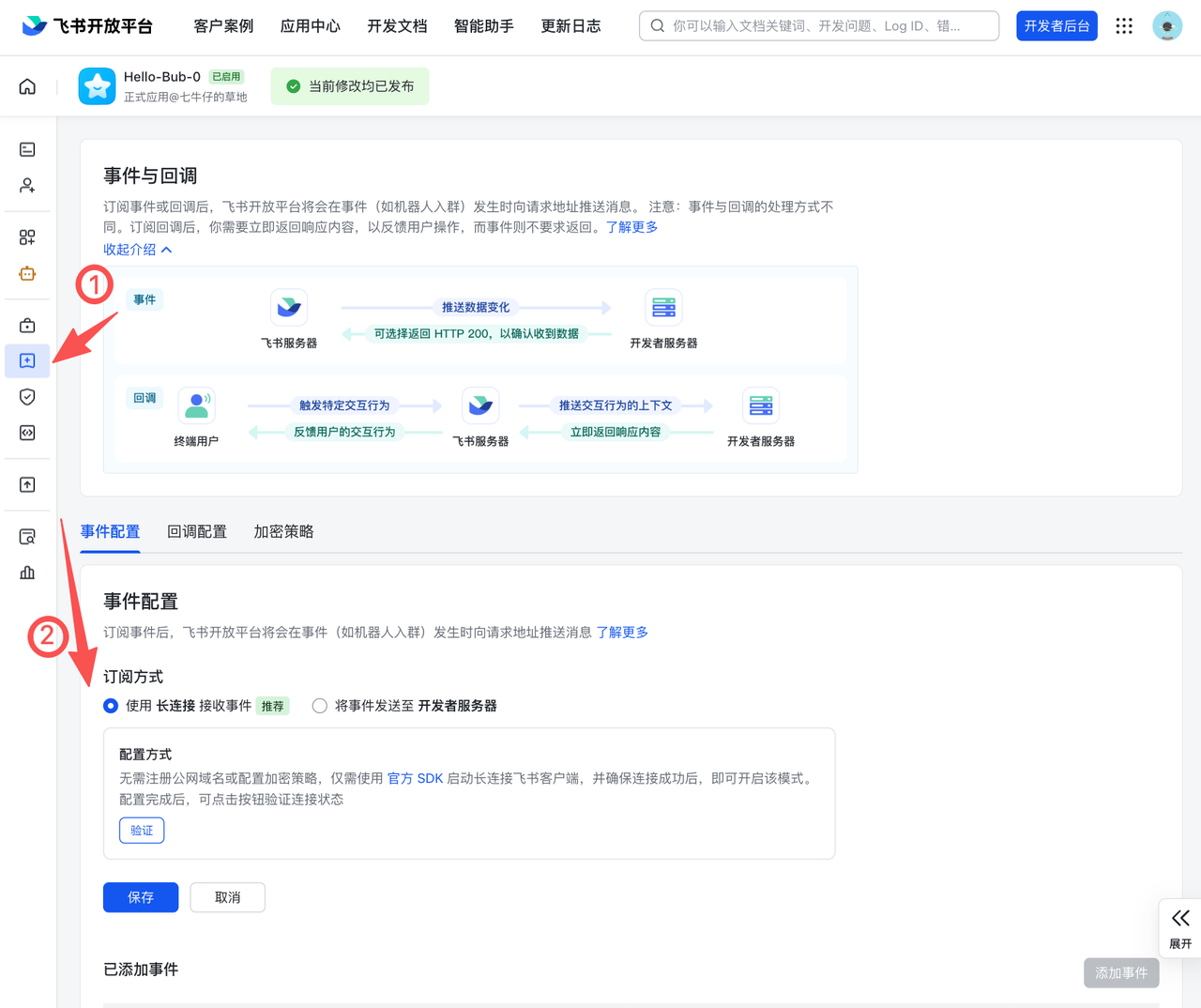Open the 开发文档 menu
The width and height of the screenshot is (1201, 1008).
tap(397, 26)
